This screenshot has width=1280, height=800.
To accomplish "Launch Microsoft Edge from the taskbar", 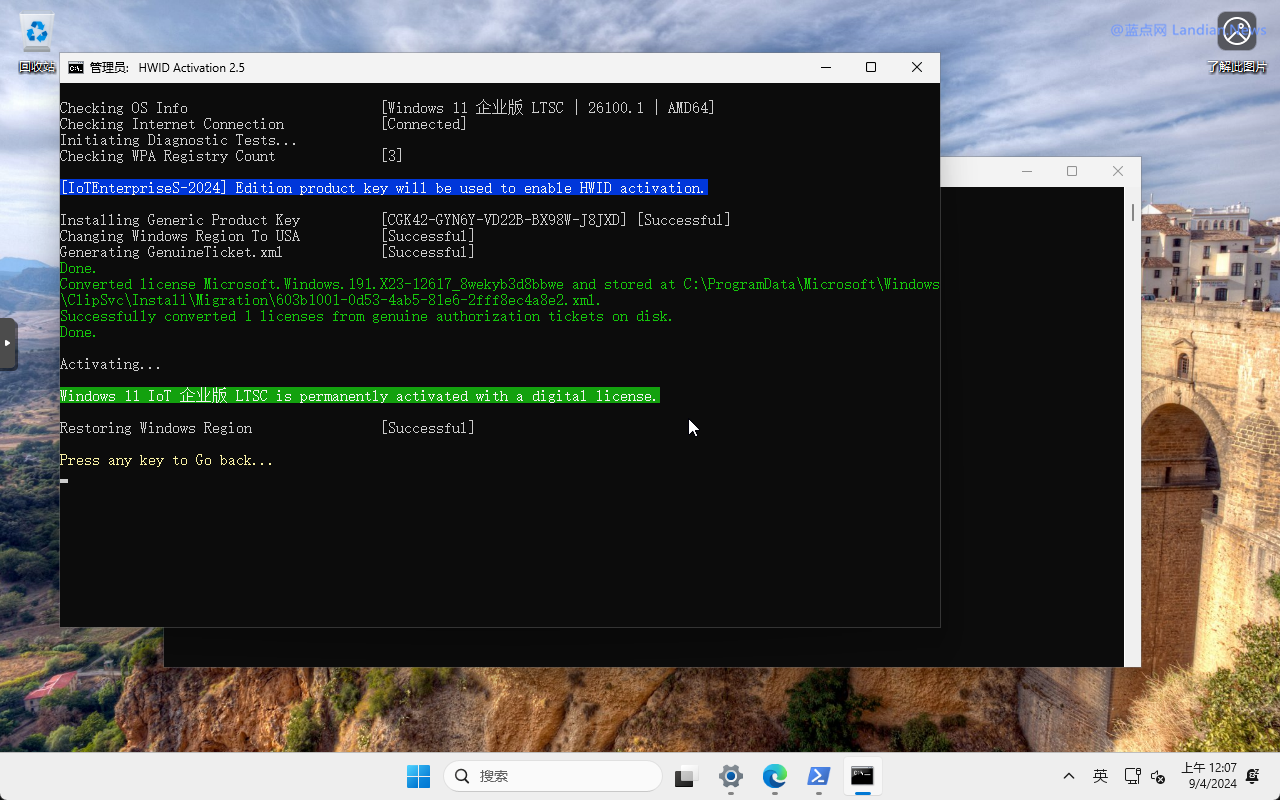I will [775, 776].
